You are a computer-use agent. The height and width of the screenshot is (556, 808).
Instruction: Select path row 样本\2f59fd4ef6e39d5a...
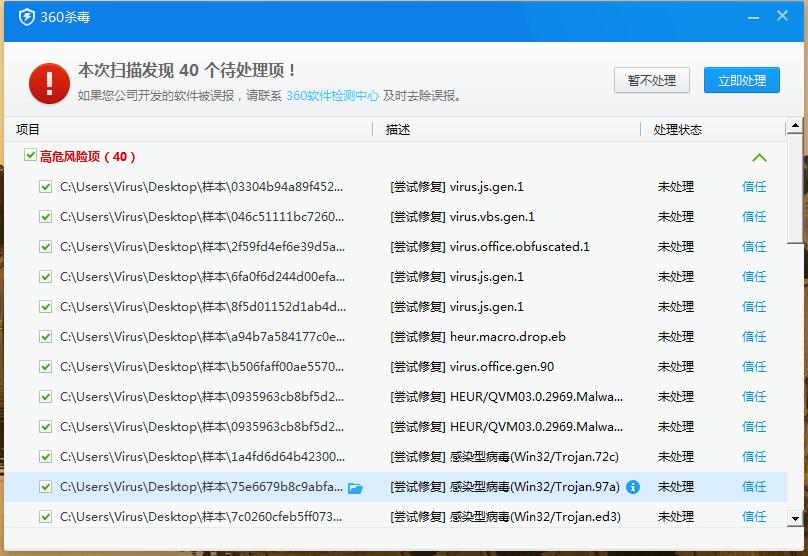coord(203,246)
